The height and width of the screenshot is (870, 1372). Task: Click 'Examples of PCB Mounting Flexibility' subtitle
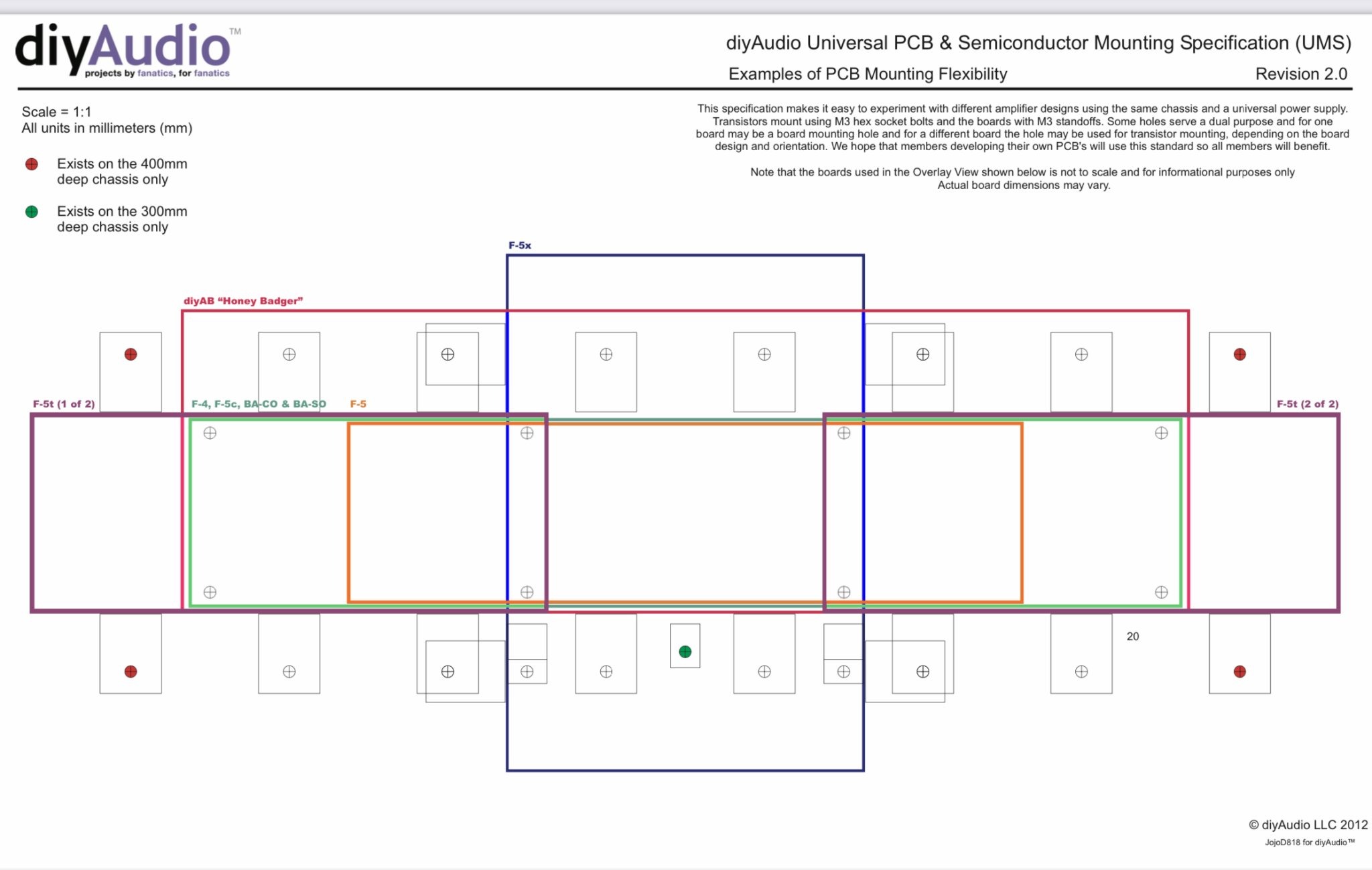[868, 74]
